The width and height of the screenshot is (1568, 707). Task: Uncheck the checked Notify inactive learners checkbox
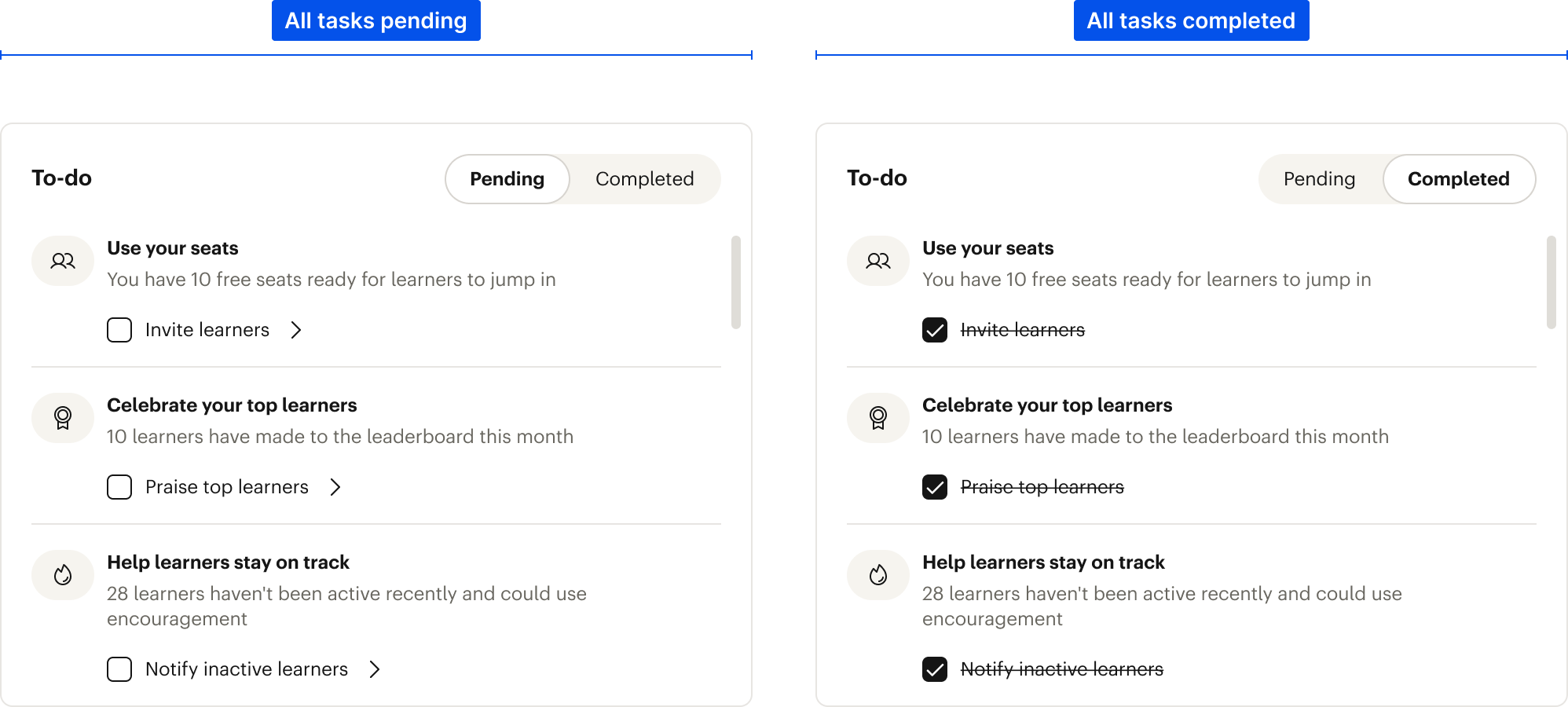click(x=935, y=669)
